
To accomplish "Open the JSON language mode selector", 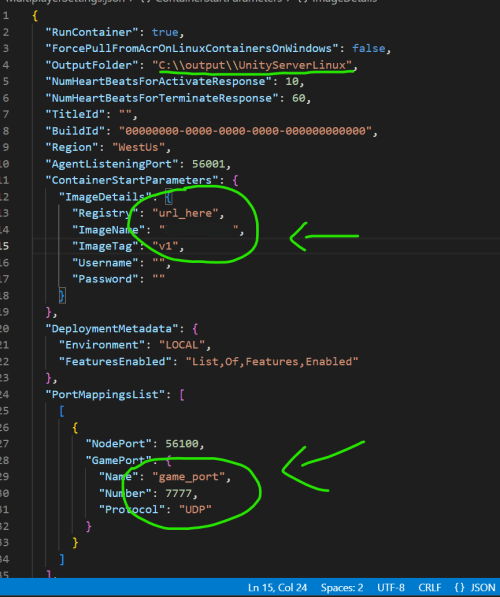I will click(x=476, y=587).
